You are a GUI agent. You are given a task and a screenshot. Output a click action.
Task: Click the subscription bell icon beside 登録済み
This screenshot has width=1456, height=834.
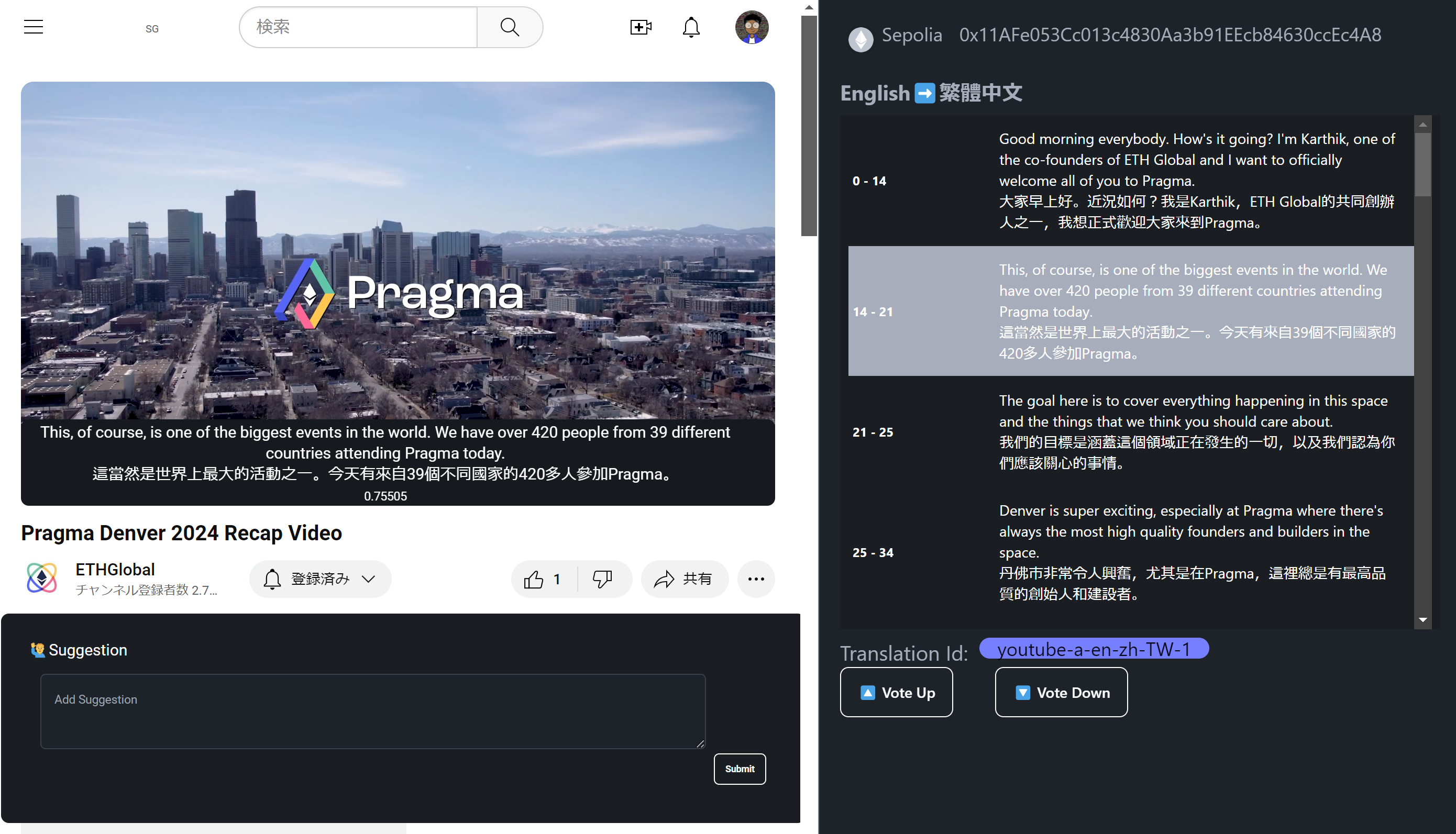(272, 579)
